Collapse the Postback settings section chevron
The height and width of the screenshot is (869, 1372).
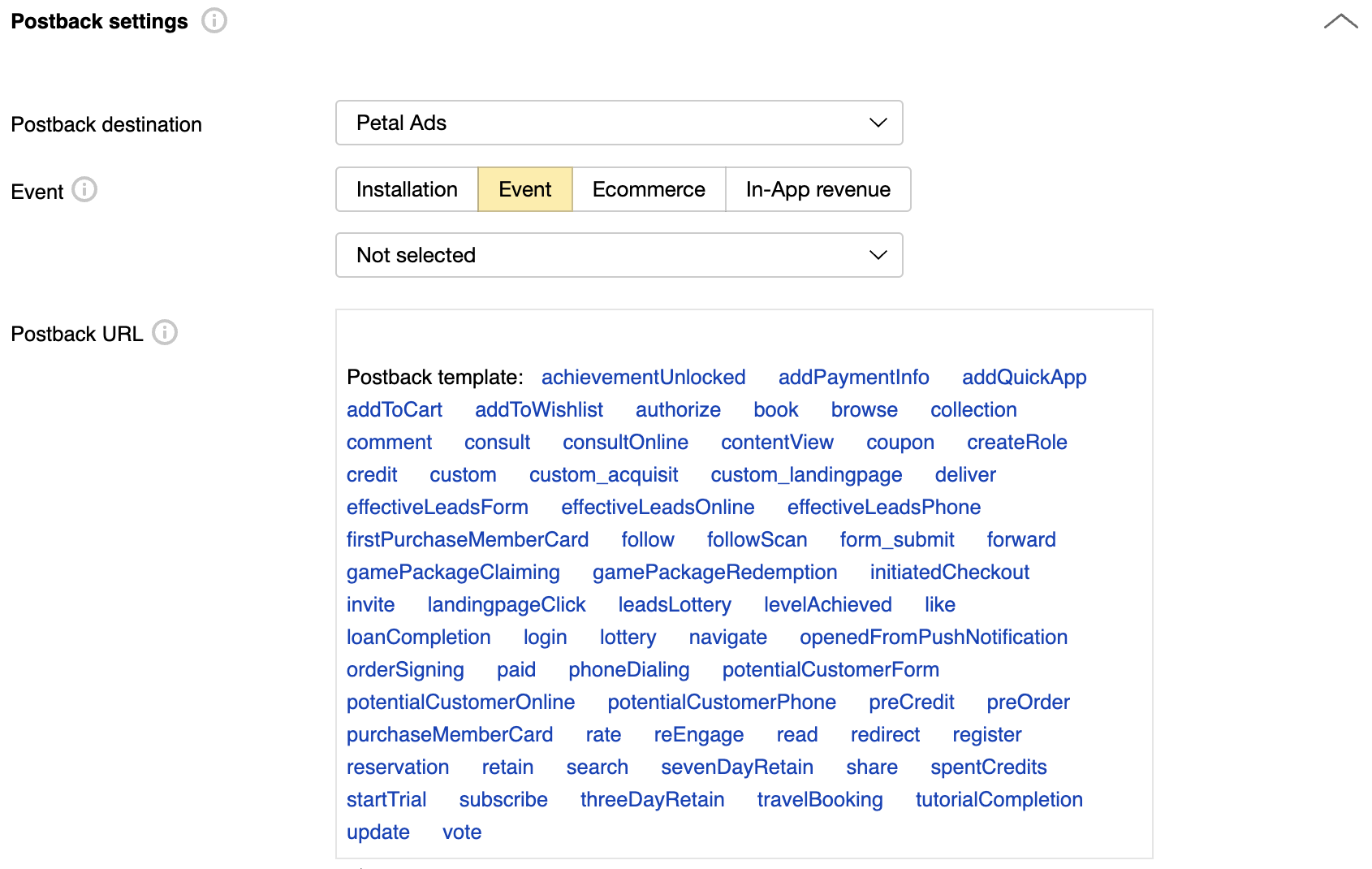pos(1340,21)
